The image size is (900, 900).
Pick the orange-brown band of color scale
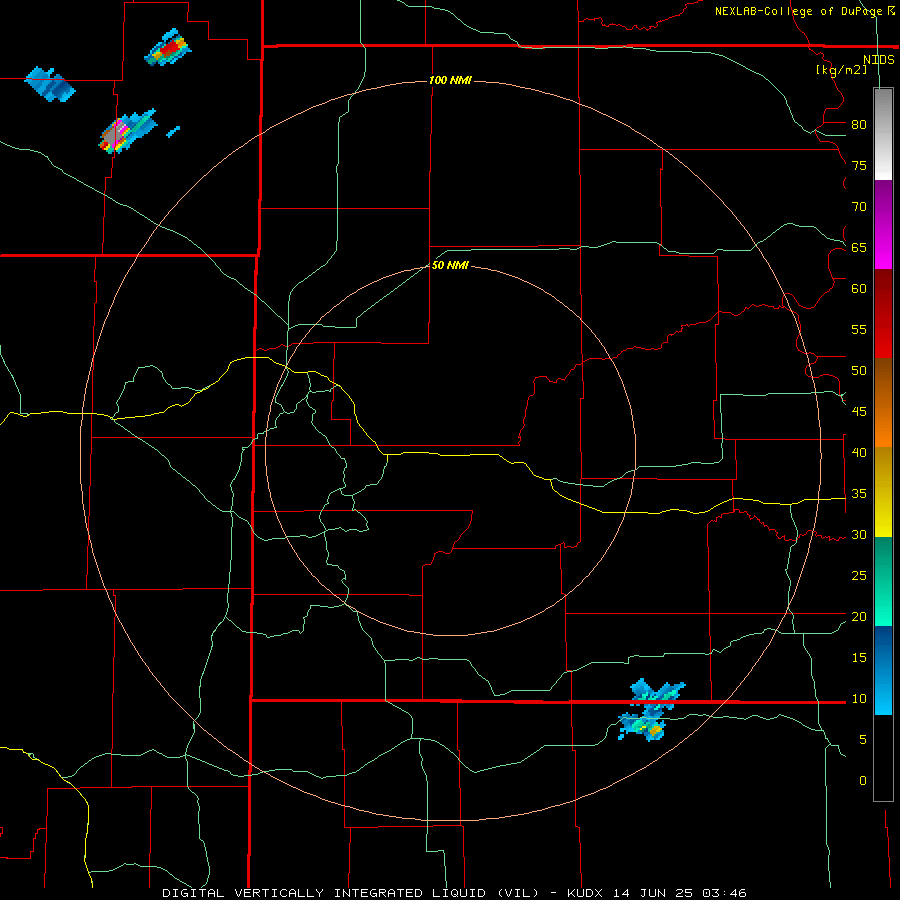click(883, 402)
